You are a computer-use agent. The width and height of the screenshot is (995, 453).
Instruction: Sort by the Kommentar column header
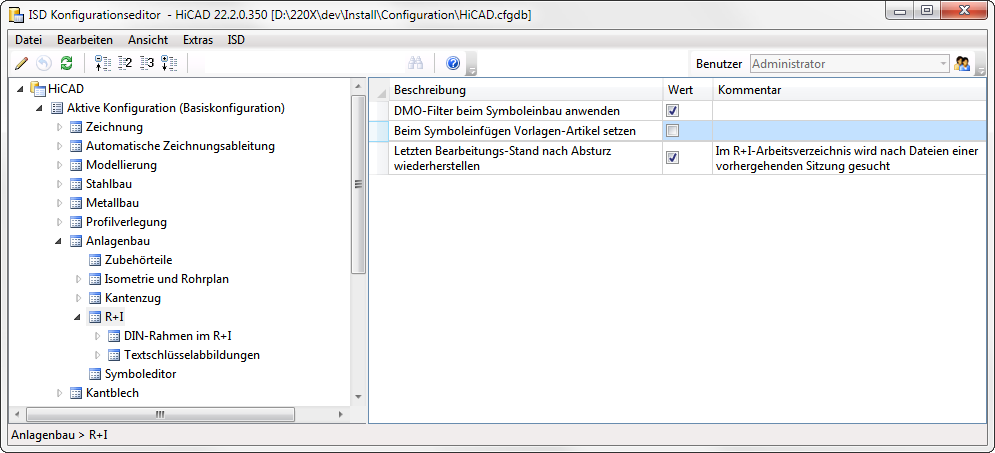point(850,90)
